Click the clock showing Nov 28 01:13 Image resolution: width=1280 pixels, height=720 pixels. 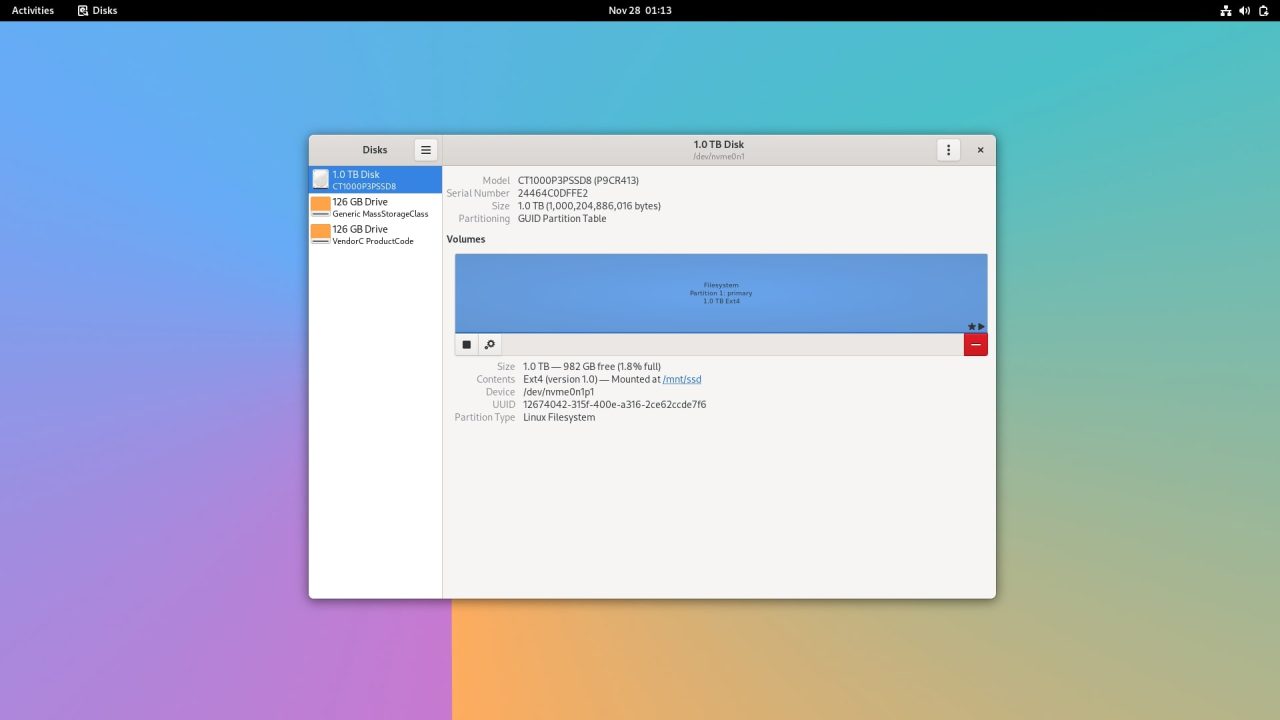point(640,10)
